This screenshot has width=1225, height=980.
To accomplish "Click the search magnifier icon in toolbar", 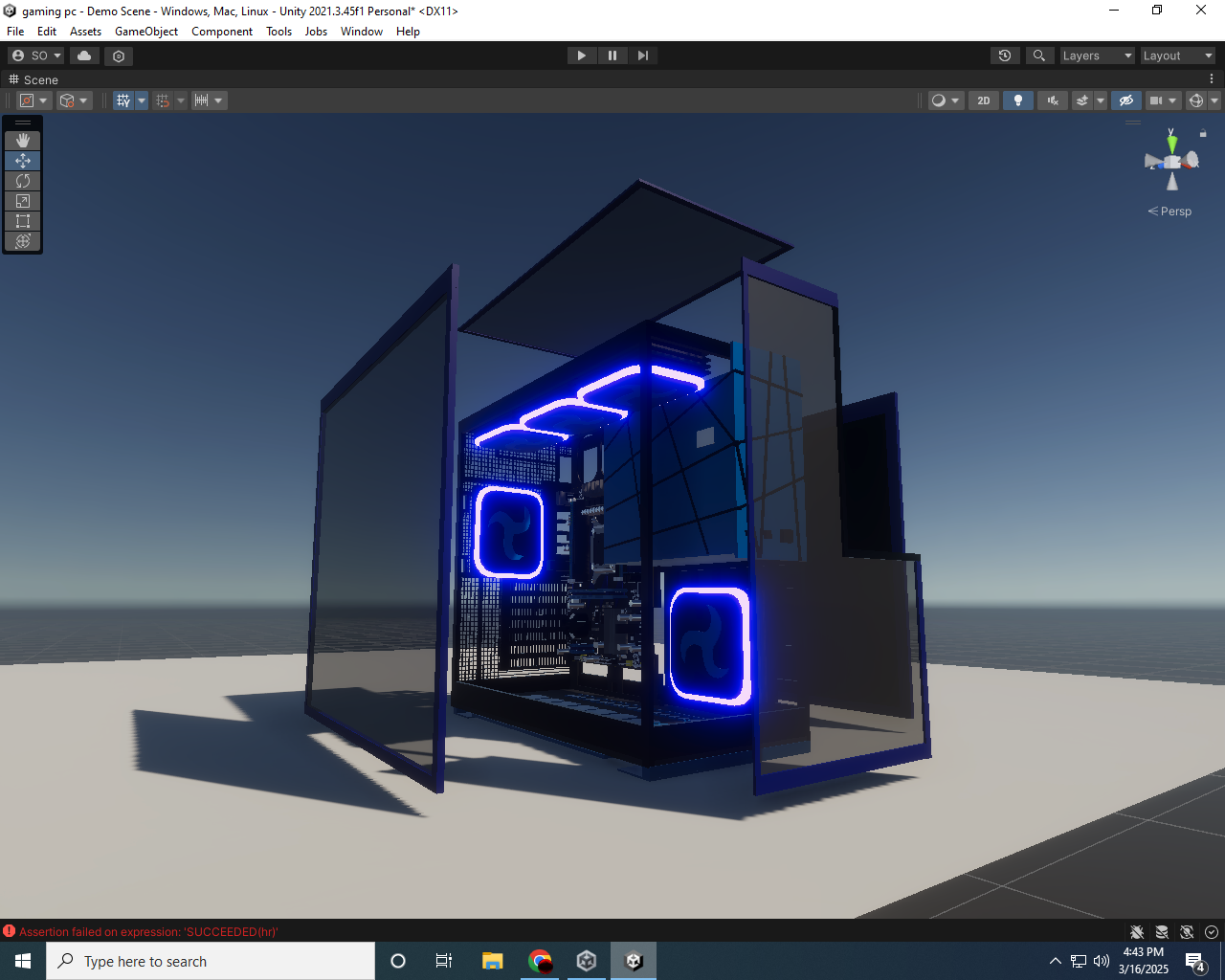I will pos(1039,56).
